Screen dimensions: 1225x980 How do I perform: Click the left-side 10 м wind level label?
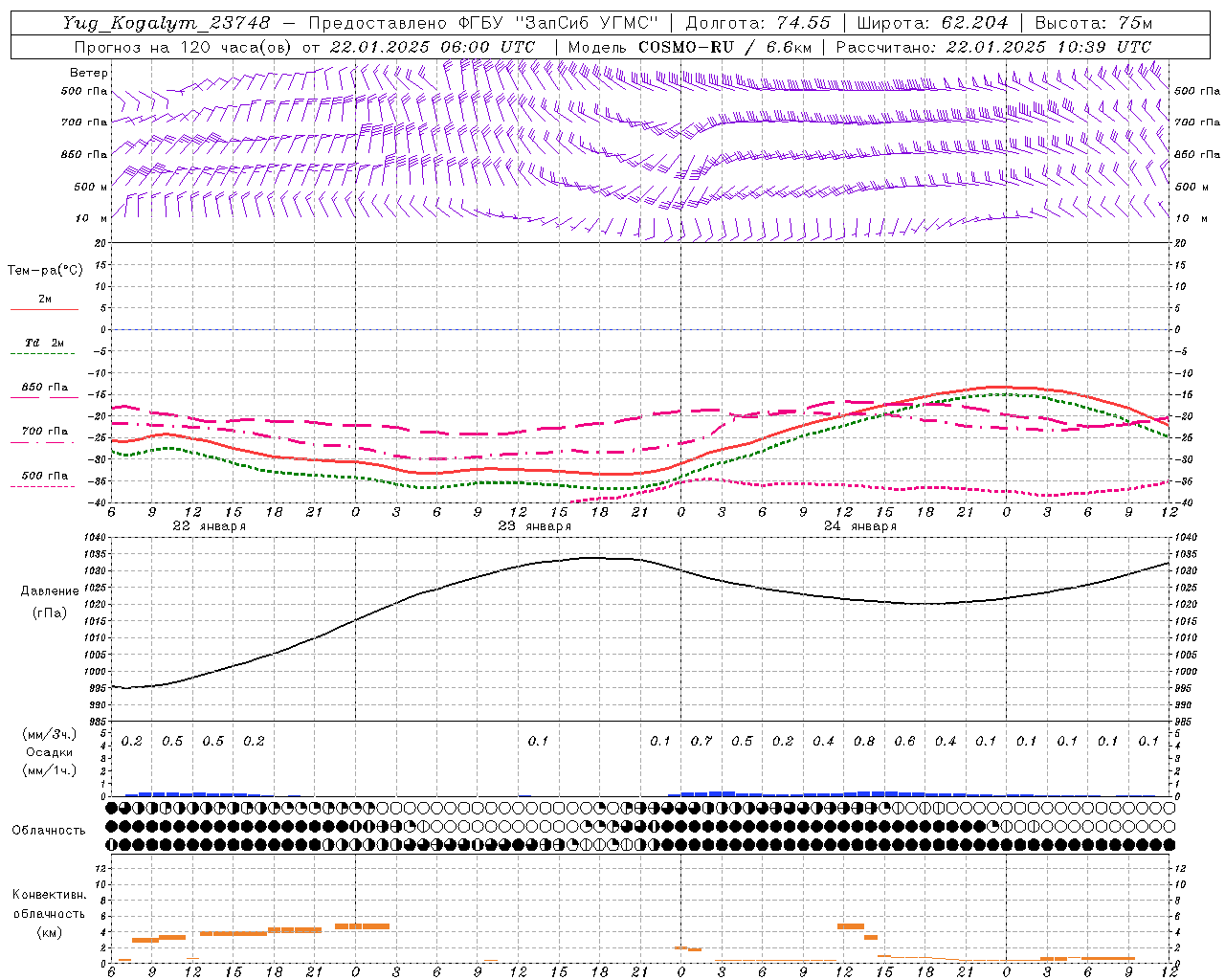91,218
